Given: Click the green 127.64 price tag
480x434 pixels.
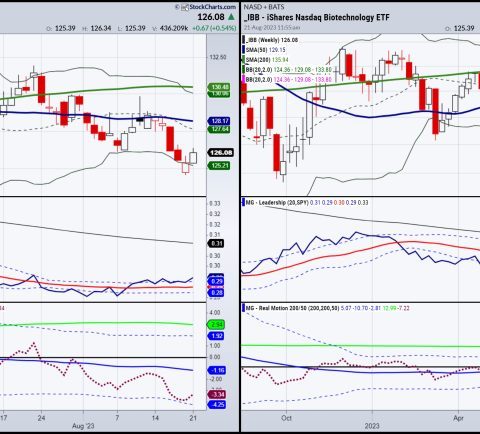Looking at the screenshot, I should [219, 129].
